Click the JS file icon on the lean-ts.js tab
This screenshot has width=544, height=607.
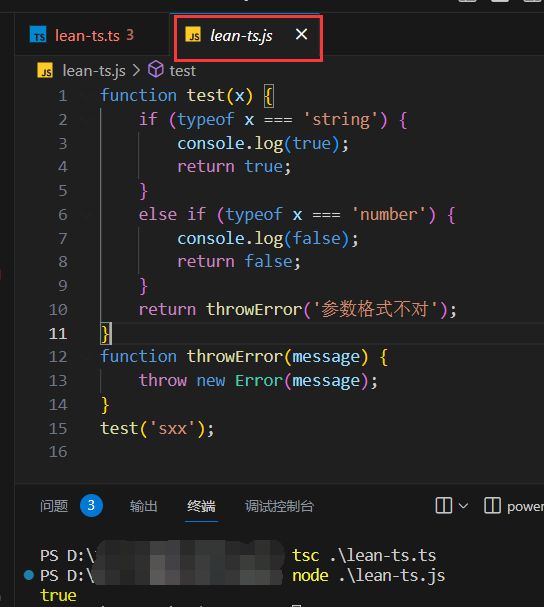click(193, 34)
